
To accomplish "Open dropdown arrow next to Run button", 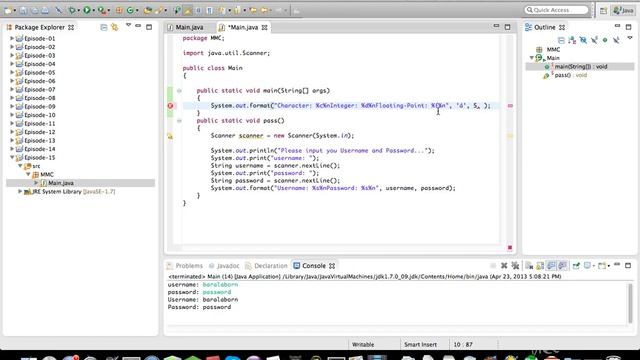I will (x=93, y=11).
